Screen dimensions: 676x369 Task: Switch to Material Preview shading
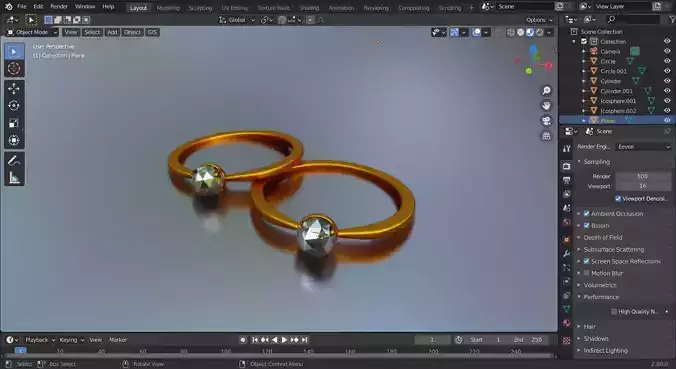point(530,32)
